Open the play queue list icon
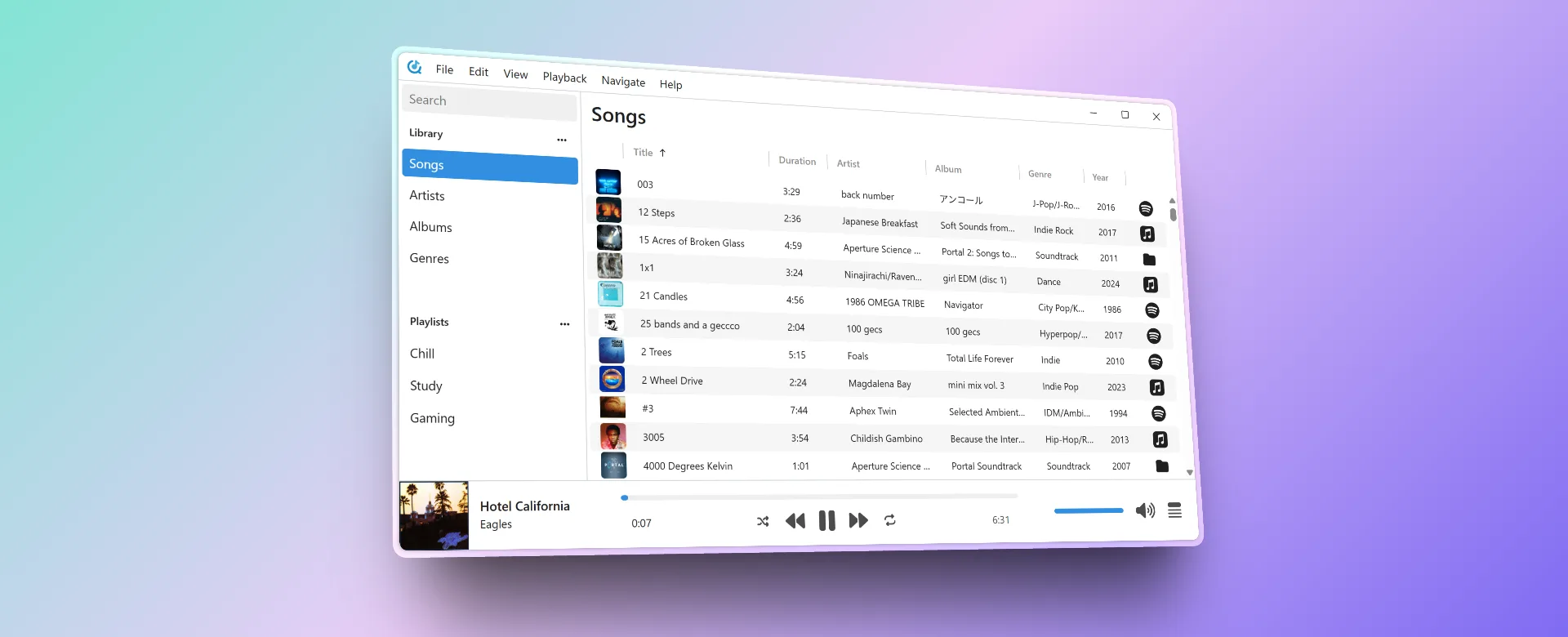Viewport: 1568px width, 637px height. click(x=1174, y=510)
